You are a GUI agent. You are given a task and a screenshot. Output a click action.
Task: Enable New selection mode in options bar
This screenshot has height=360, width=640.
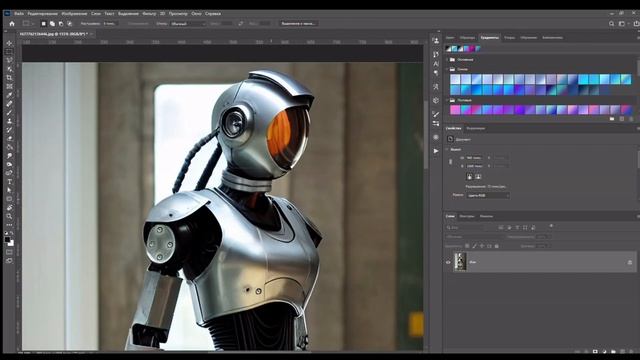click(44, 24)
